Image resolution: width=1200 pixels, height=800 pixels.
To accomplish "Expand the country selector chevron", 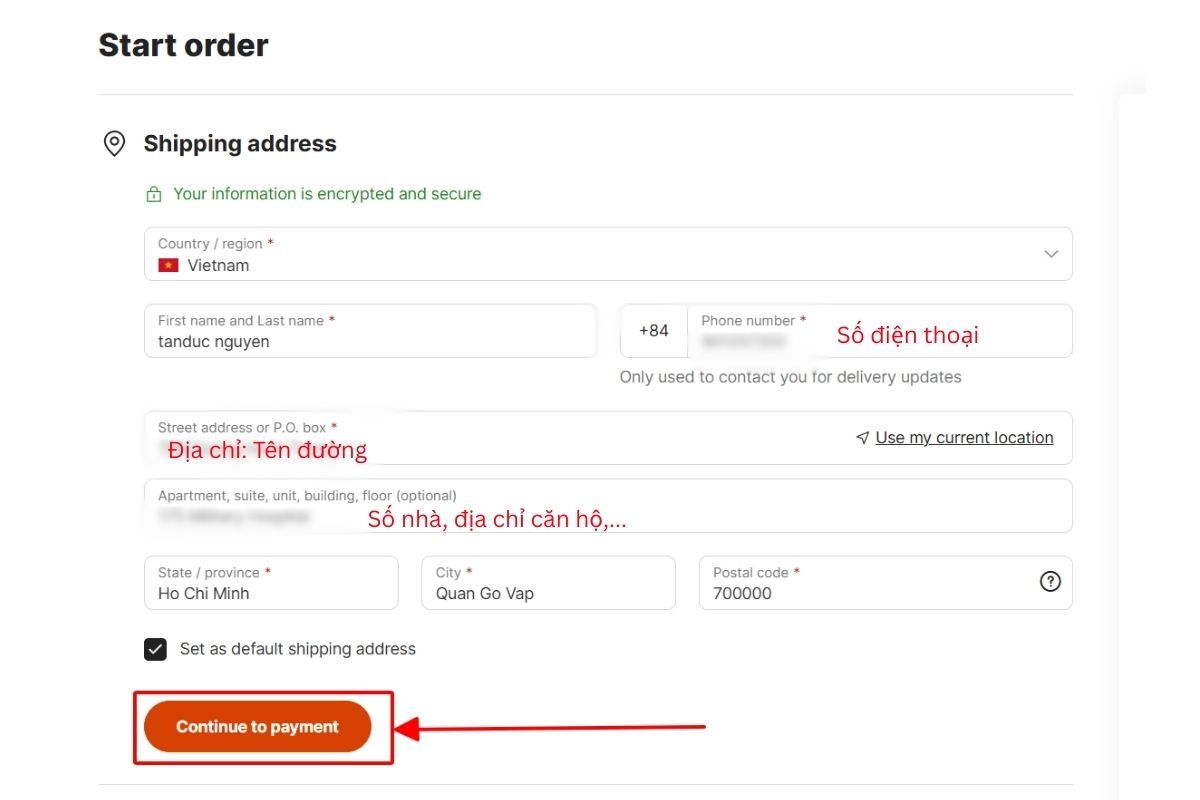I will pos(1051,254).
